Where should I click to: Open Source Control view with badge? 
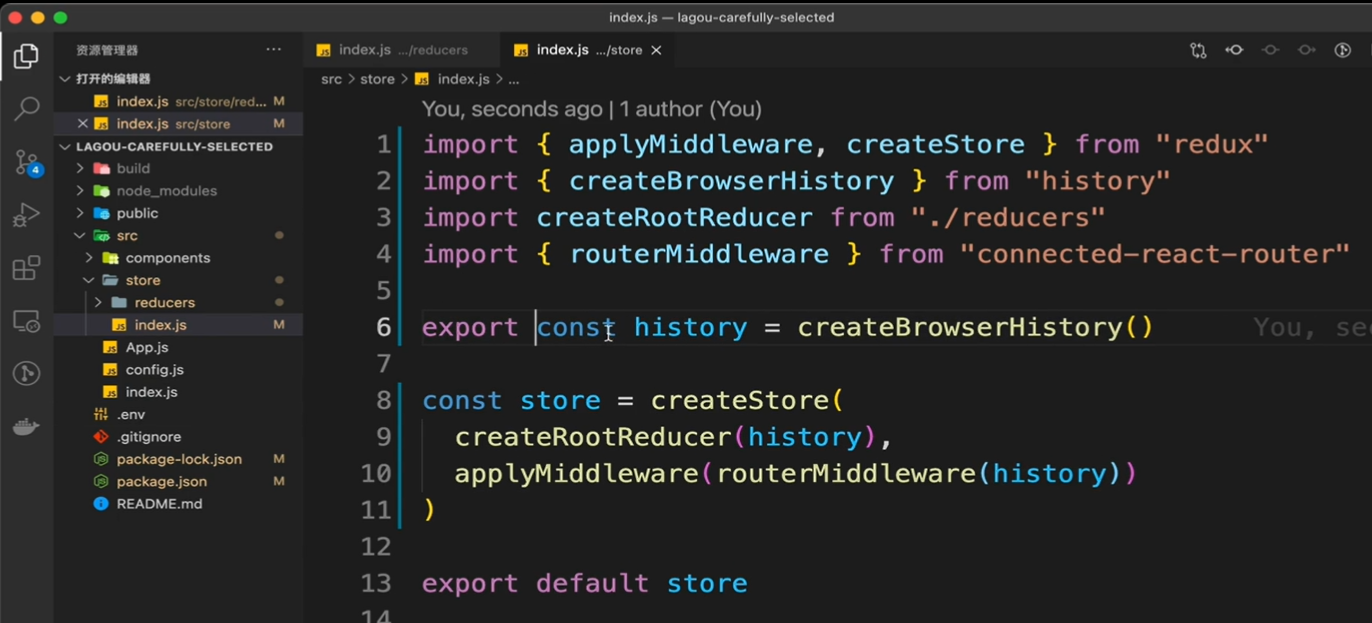26,162
